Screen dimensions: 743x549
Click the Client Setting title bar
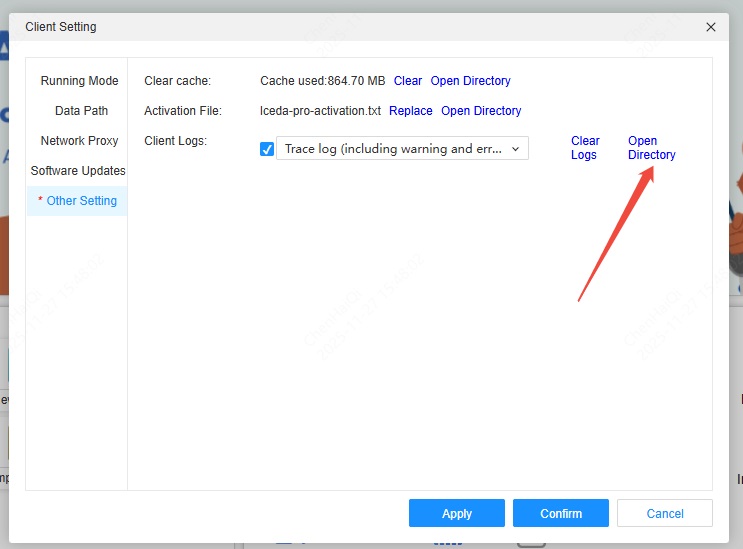pos(300,28)
